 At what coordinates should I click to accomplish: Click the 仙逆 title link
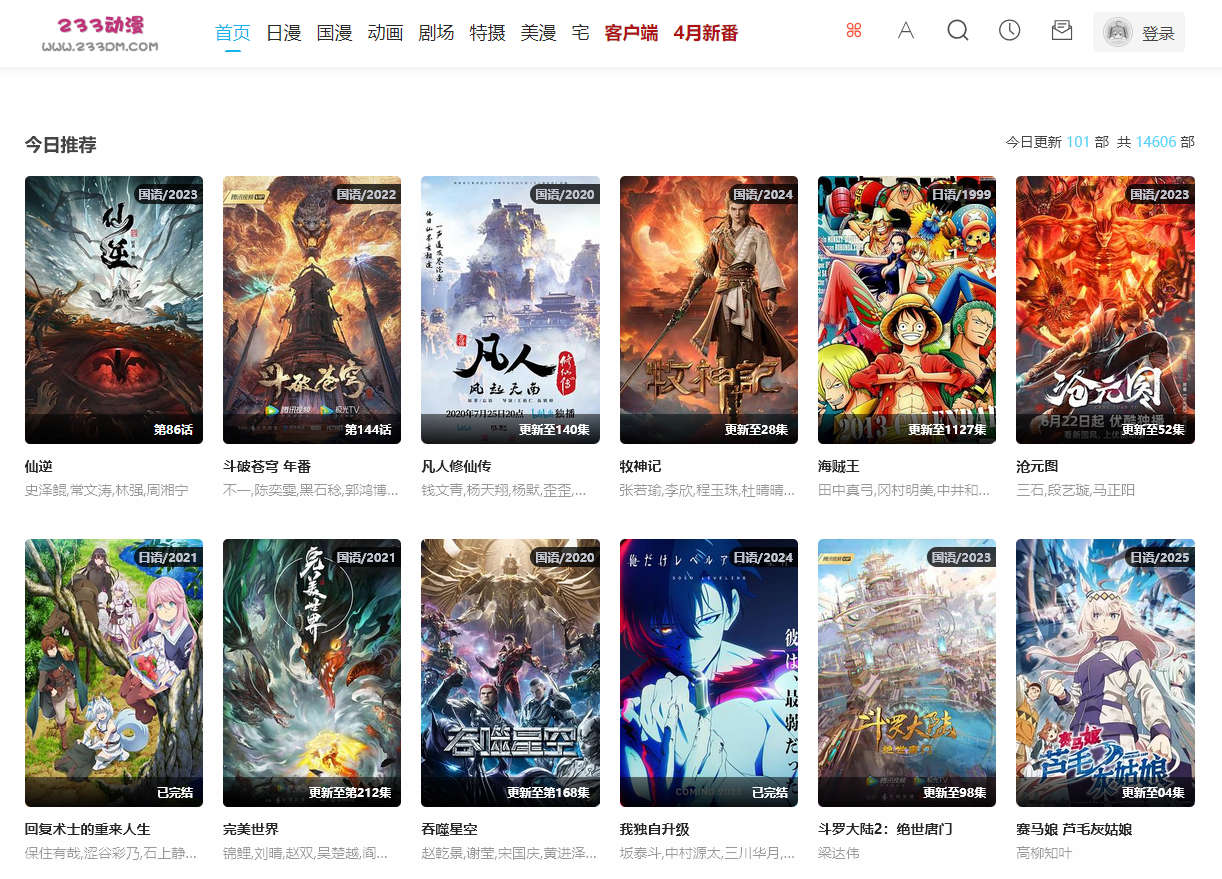[x=39, y=466]
